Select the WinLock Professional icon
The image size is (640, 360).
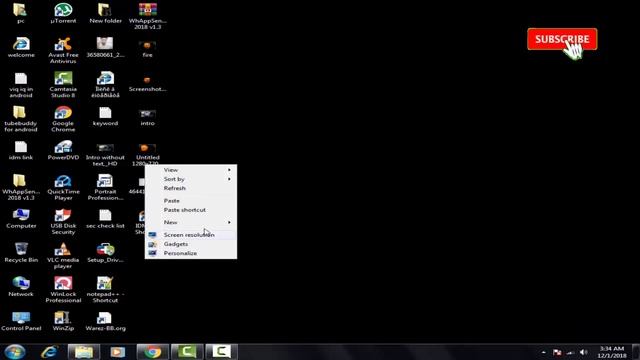[x=63, y=290]
